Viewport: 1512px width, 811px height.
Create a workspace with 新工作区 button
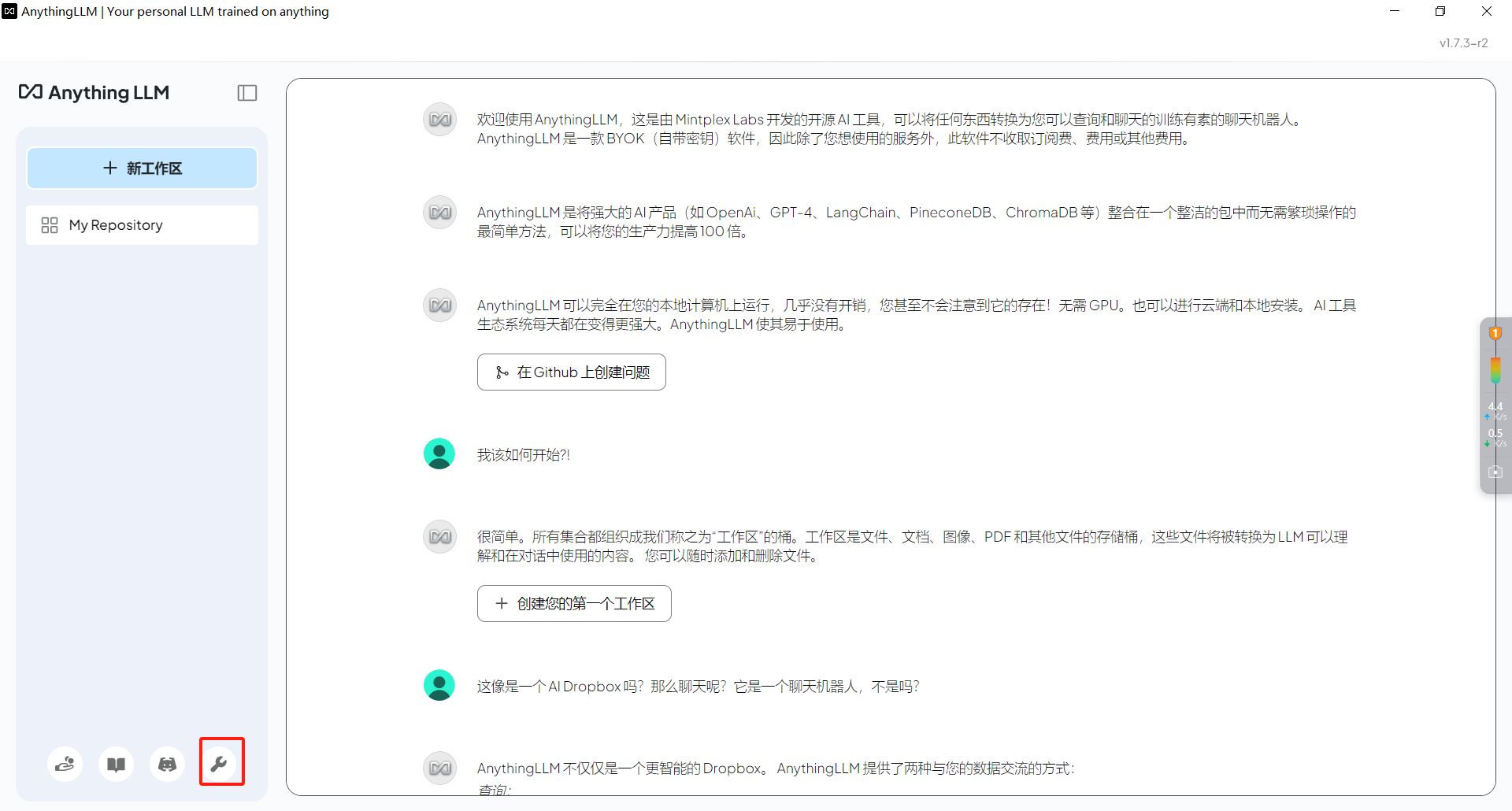coord(142,168)
